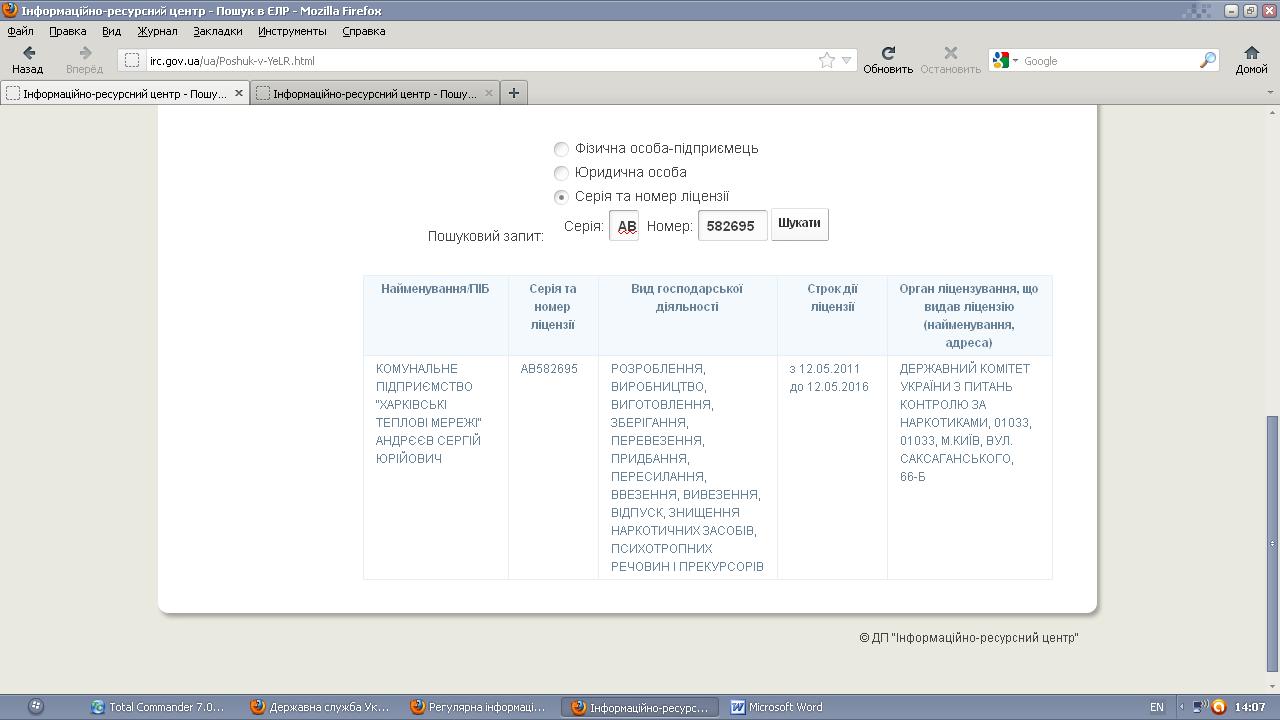1280x720 pixels.
Task: Click the Home (Домой) icon
Action: coord(1251,54)
